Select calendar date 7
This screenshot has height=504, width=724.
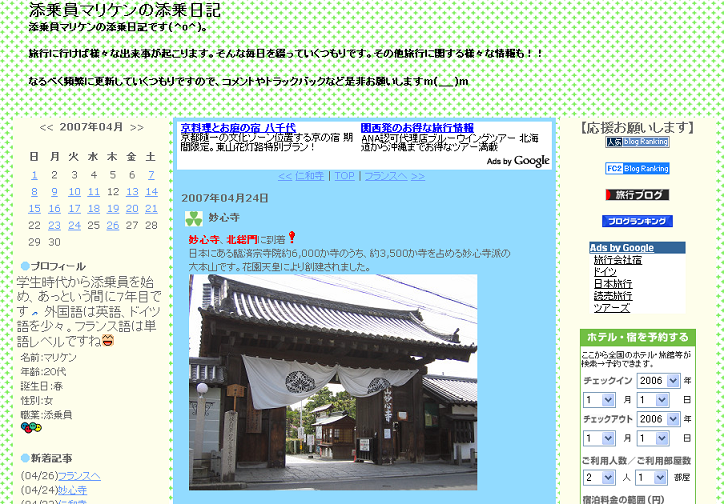[151, 175]
